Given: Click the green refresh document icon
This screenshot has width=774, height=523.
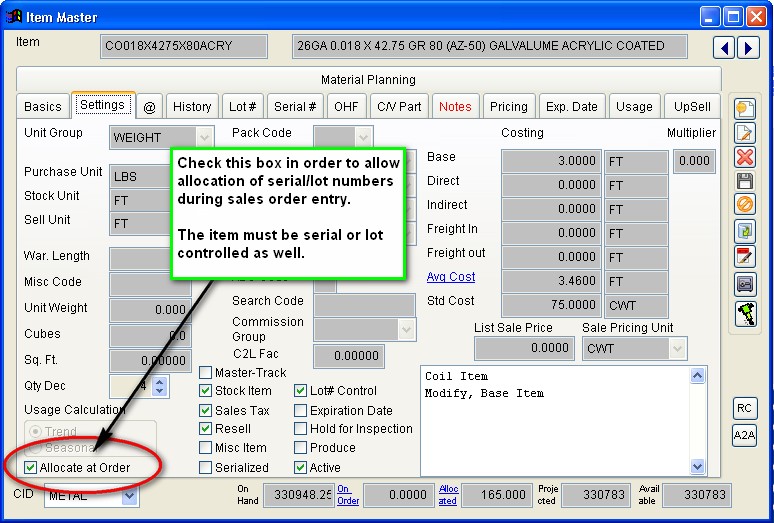Looking at the screenshot, I should (744, 231).
